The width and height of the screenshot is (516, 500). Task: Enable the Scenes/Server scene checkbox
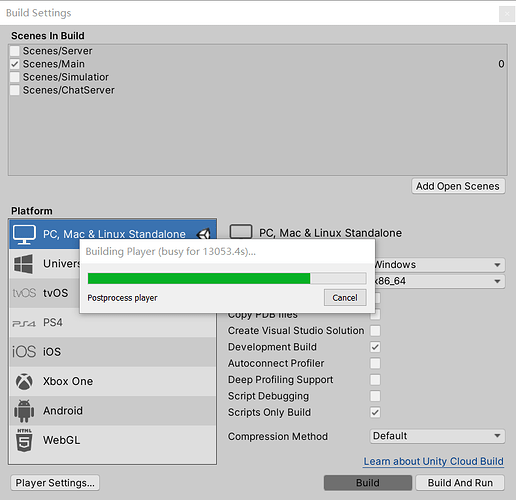click(15, 51)
